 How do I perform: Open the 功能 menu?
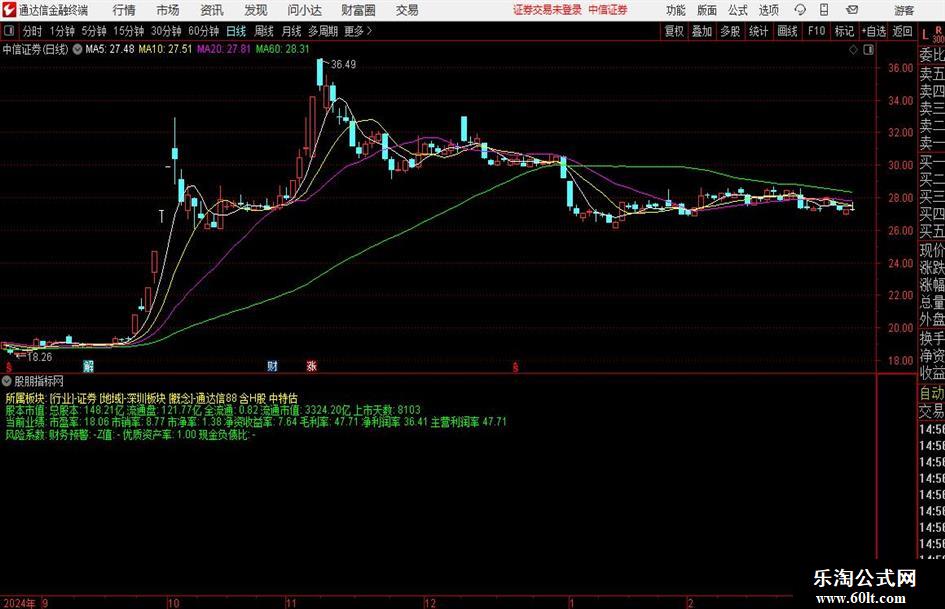point(676,10)
